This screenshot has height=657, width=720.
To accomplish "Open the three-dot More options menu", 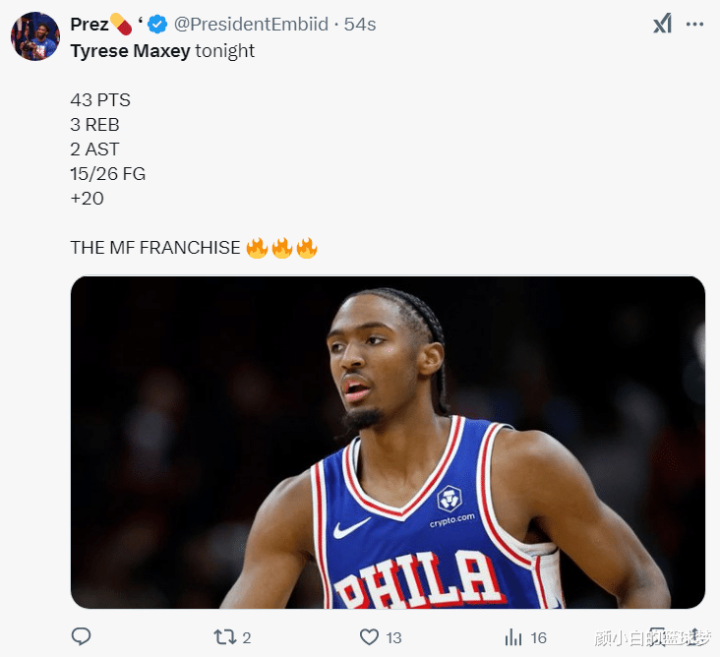I will click(x=695, y=24).
